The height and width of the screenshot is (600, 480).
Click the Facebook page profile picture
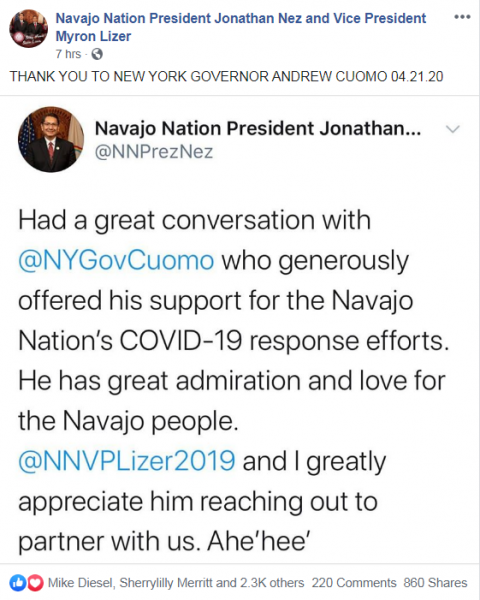(29, 29)
